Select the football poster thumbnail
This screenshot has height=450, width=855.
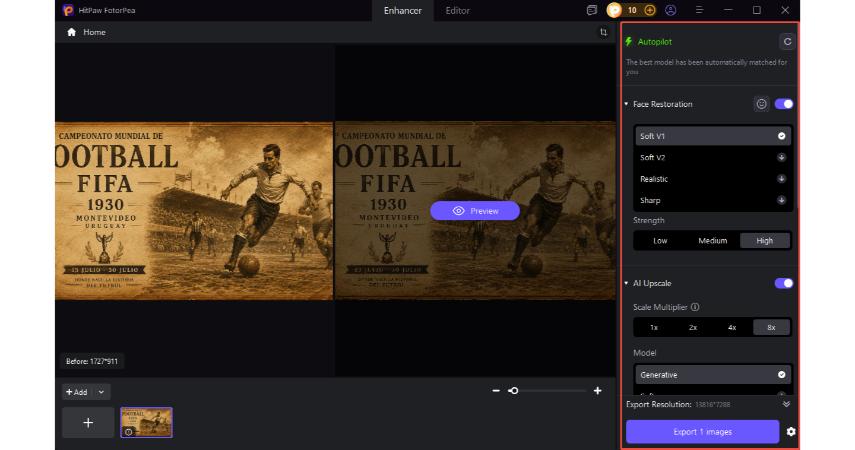pyautogui.click(x=146, y=422)
